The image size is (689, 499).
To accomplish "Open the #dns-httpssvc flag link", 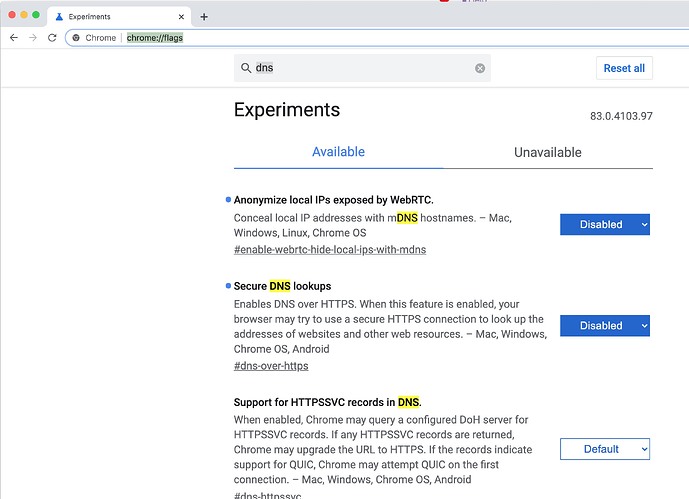I will (x=268, y=495).
